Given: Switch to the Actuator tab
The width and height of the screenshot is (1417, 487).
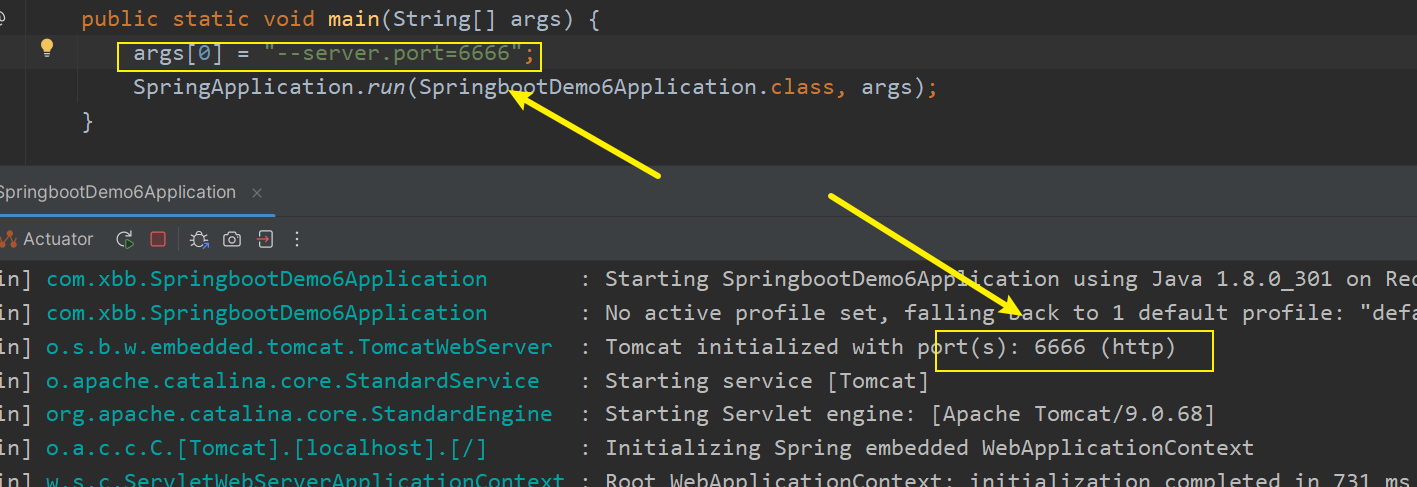Looking at the screenshot, I should coord(48,239).
